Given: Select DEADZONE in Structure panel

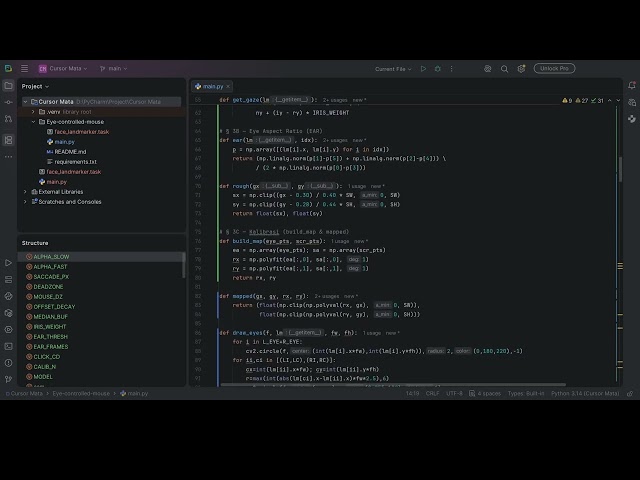Looking at the screenshot, I should [x=48, y=287].
